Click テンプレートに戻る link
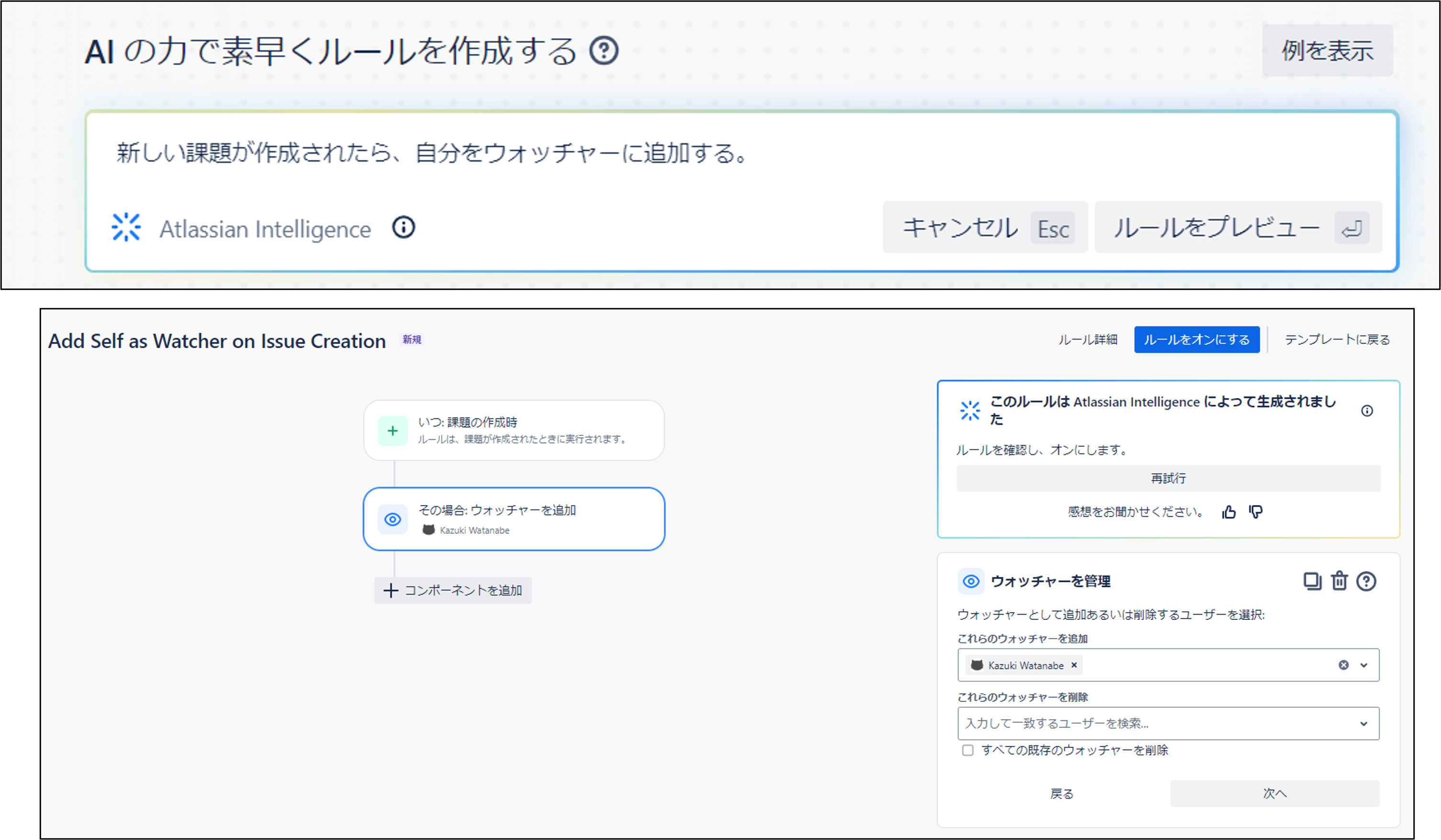The image size is (1441, 840). tap(1337, 340)
